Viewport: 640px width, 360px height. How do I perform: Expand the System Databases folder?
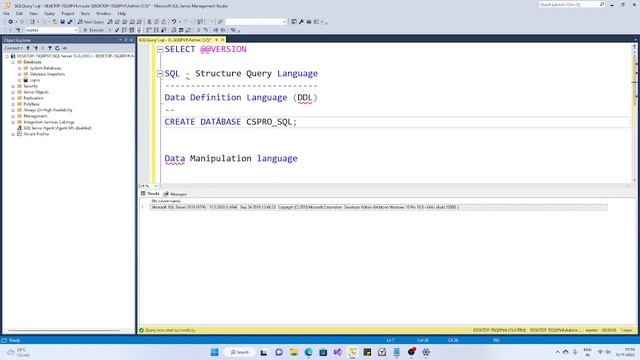[20, 69]
